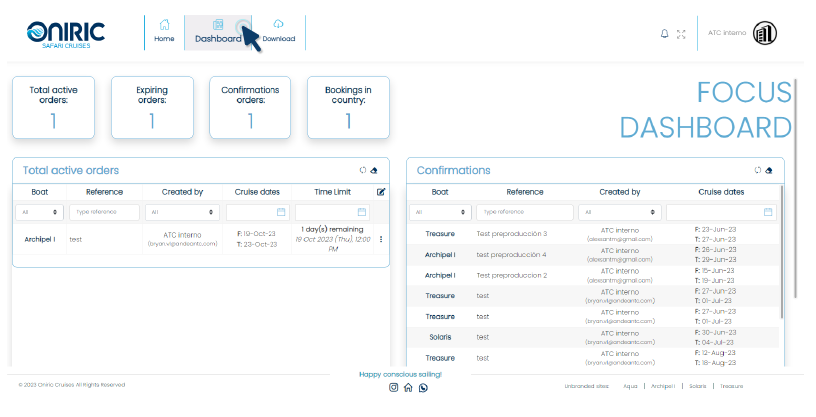Viewport: 816px width, 417px height.
Task: Open the ATC interno profile avatar
Action: 765,33
